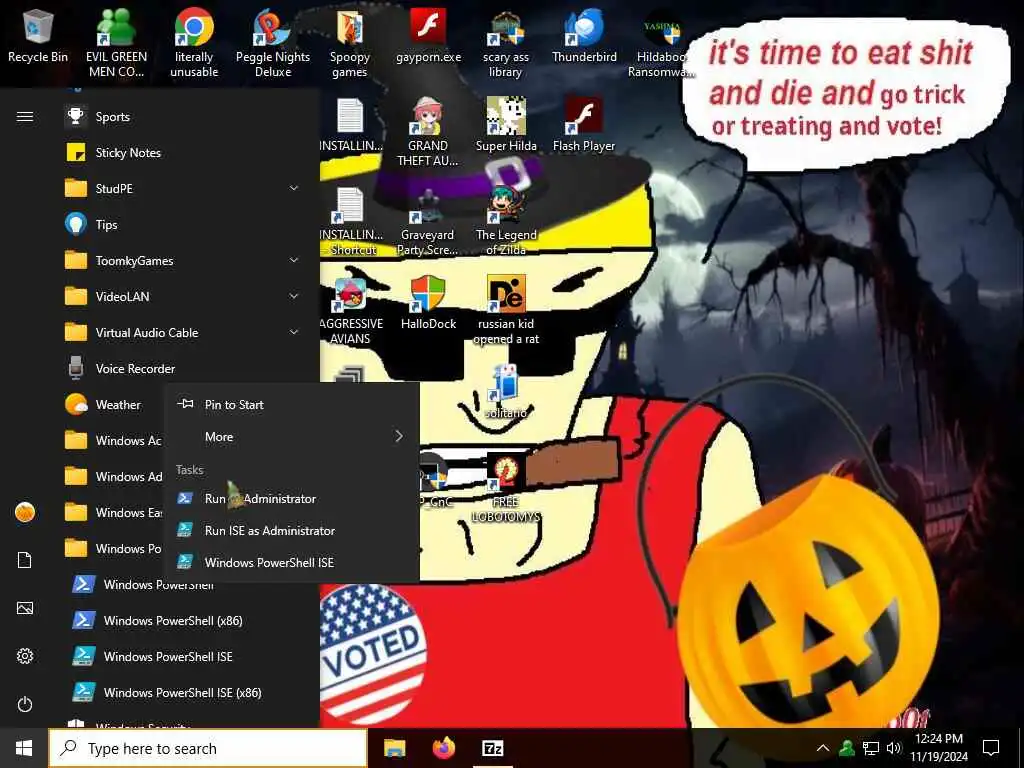Image resolution: width=1024 pixels, height=768 pixels.
Task: Click the user account avatar in Start sidebar
Action: (x=25, y=512)
